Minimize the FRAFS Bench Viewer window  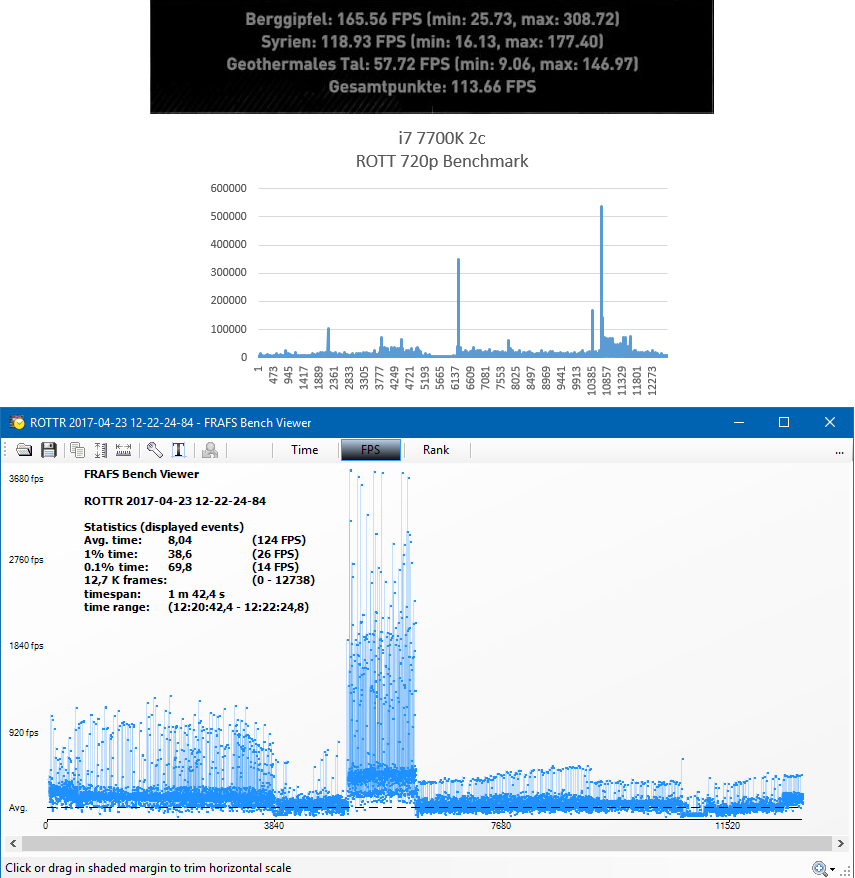pos(739,422)
